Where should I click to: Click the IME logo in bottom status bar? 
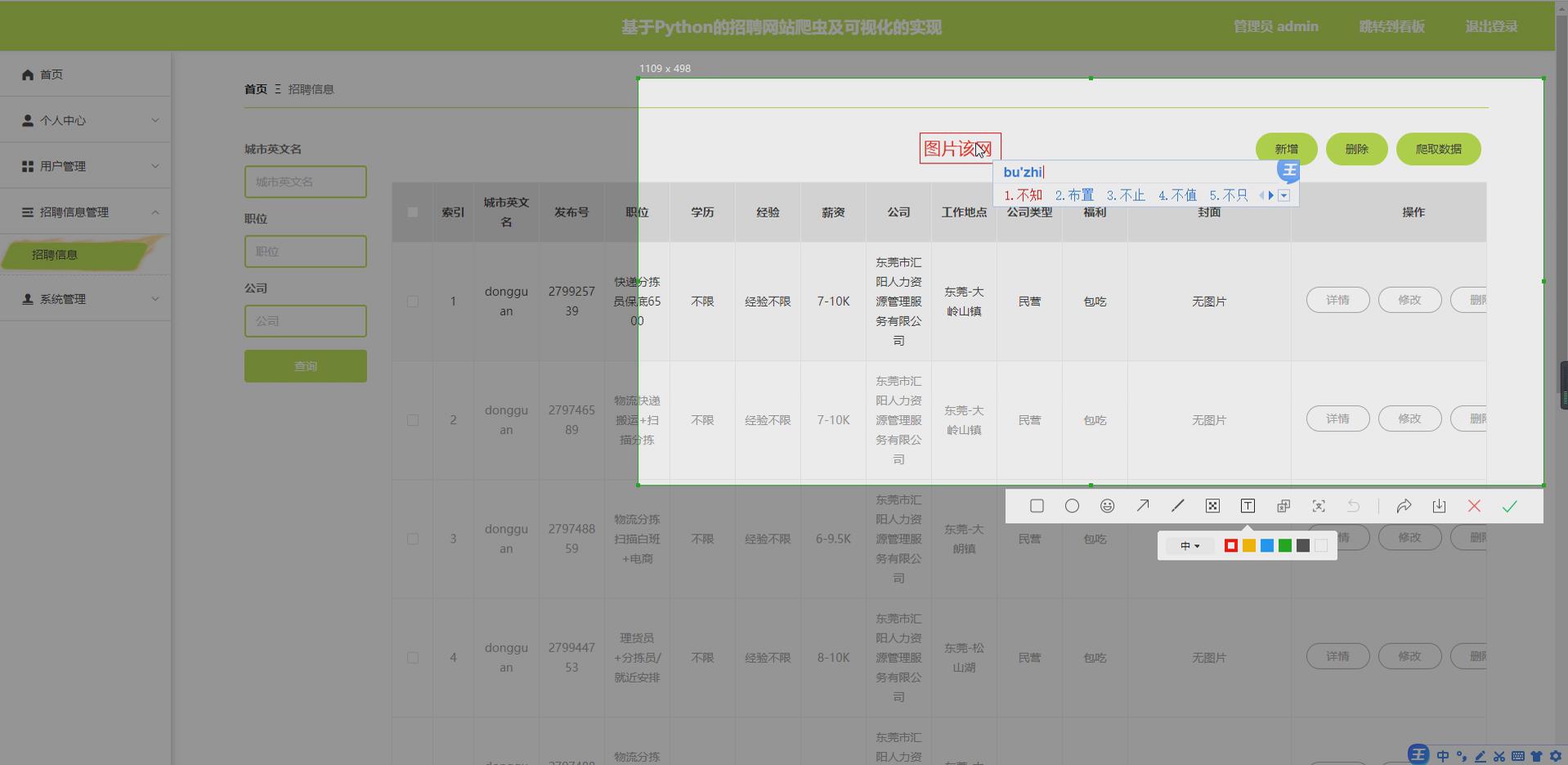click(1418, 754)
